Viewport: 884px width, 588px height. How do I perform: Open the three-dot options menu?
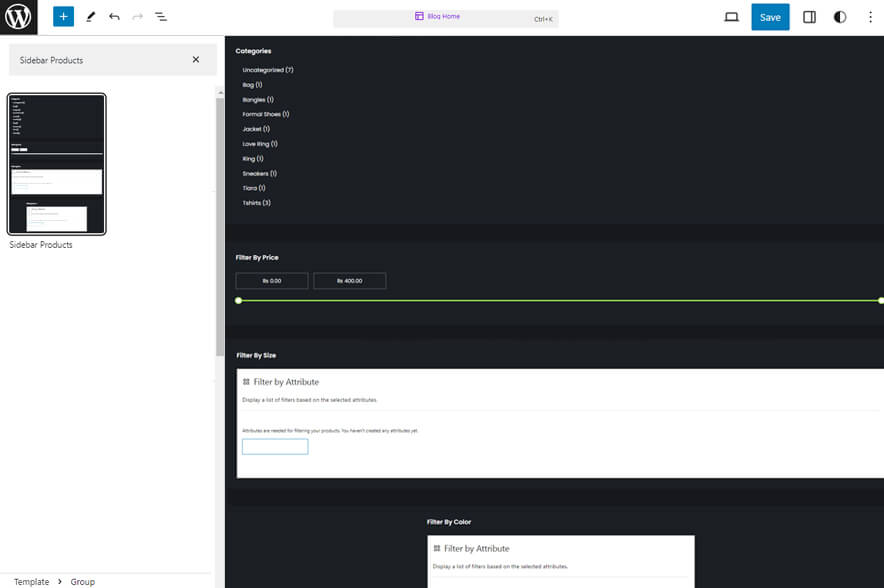(x=871, y=17)
